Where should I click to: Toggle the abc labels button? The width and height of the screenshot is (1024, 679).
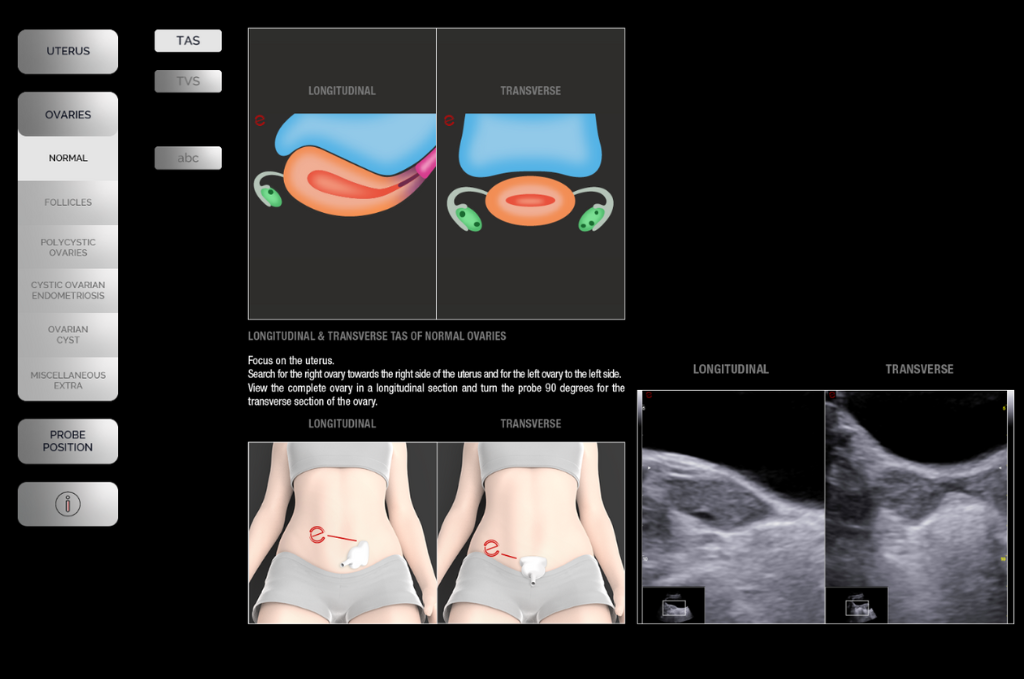188,158
